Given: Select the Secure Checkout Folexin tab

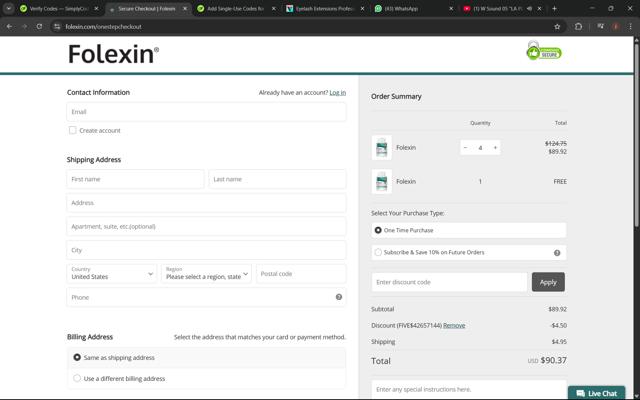Looking at the screenshot, I should point(147,8).
